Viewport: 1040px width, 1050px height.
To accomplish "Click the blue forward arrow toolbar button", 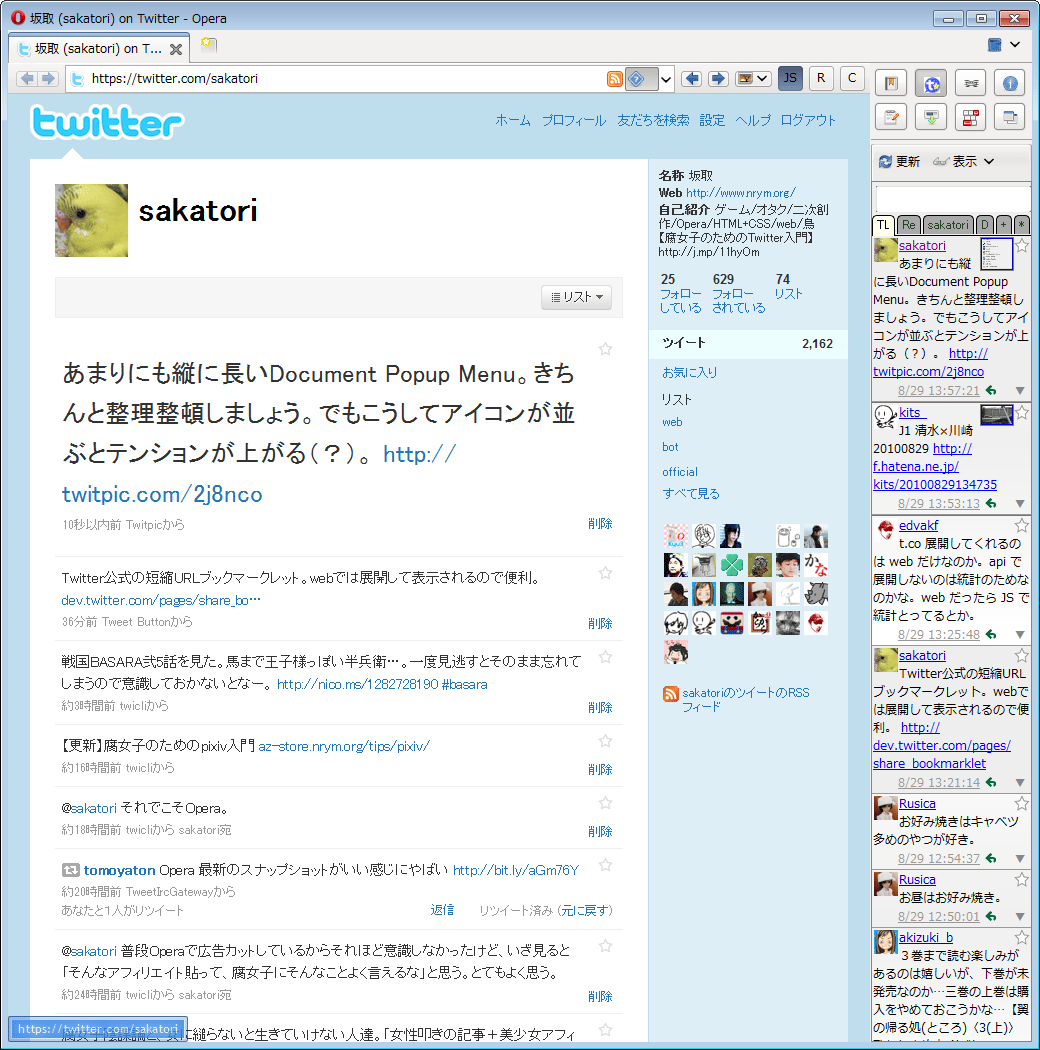I will 718,79.
